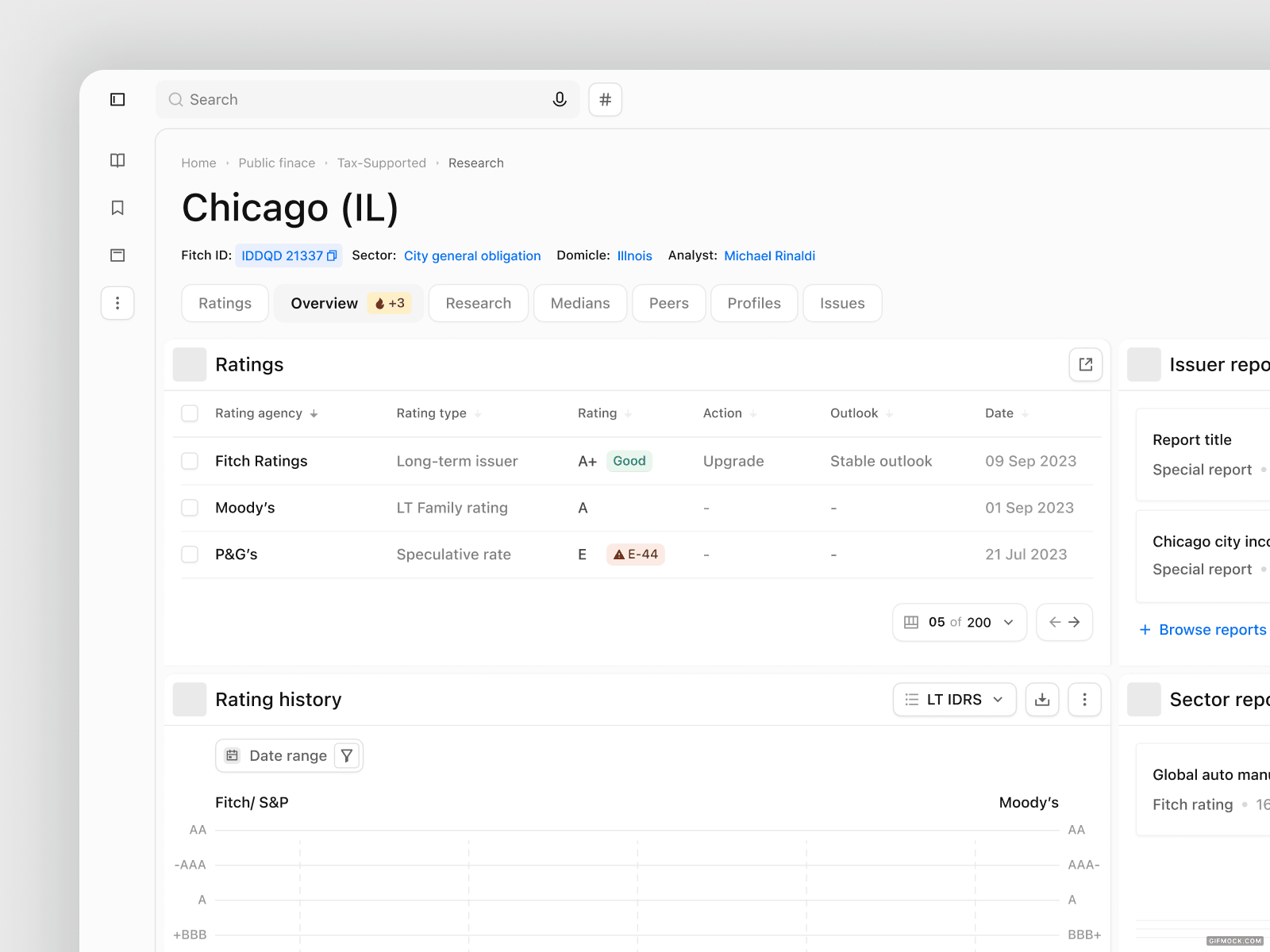1270x952 pixels.
Task: Click the filter funnel beside Date range
Action: pyautogui.click(x=347, y=756)
